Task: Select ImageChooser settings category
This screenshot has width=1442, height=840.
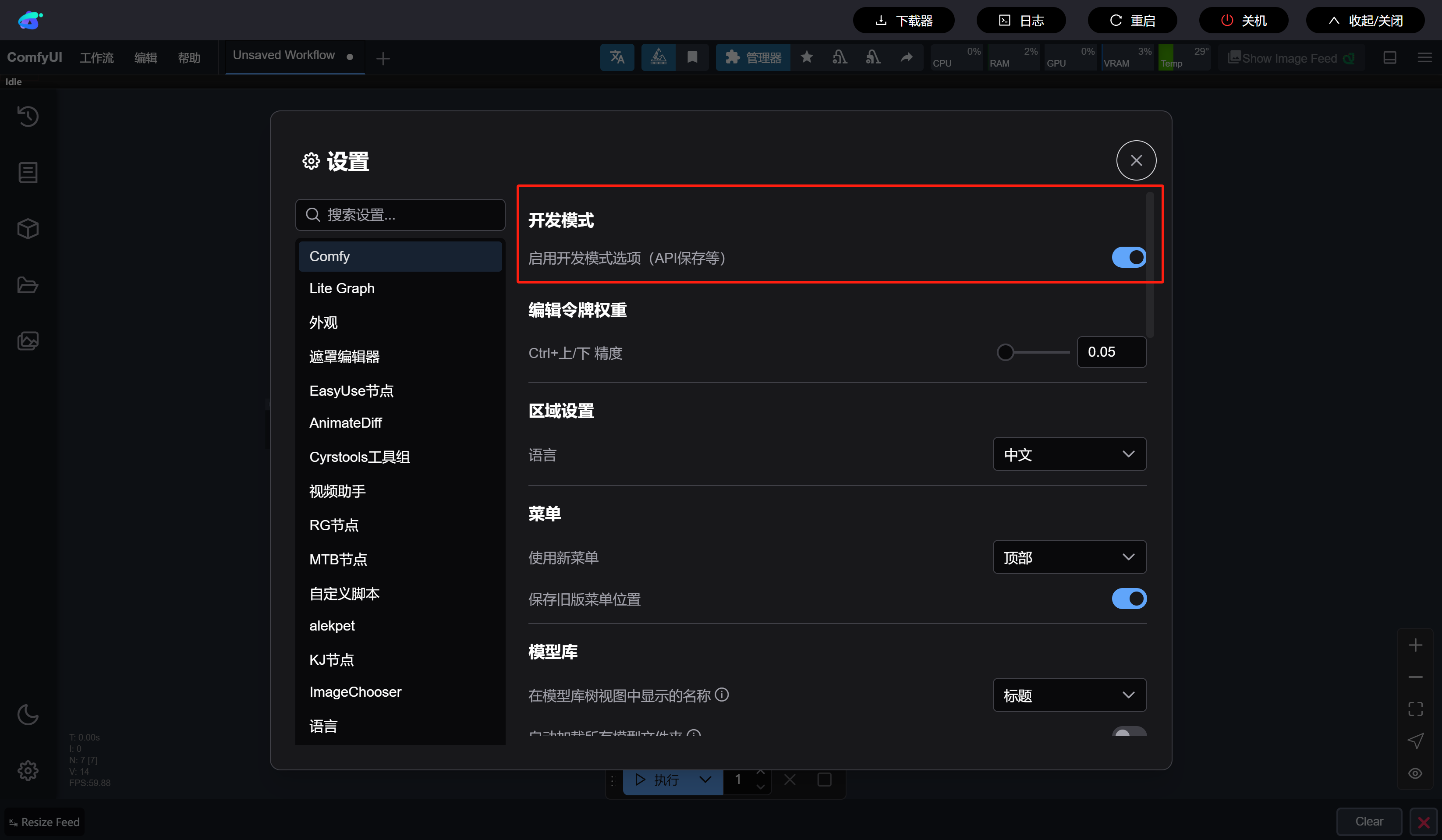Action: (x=400, y=692)
